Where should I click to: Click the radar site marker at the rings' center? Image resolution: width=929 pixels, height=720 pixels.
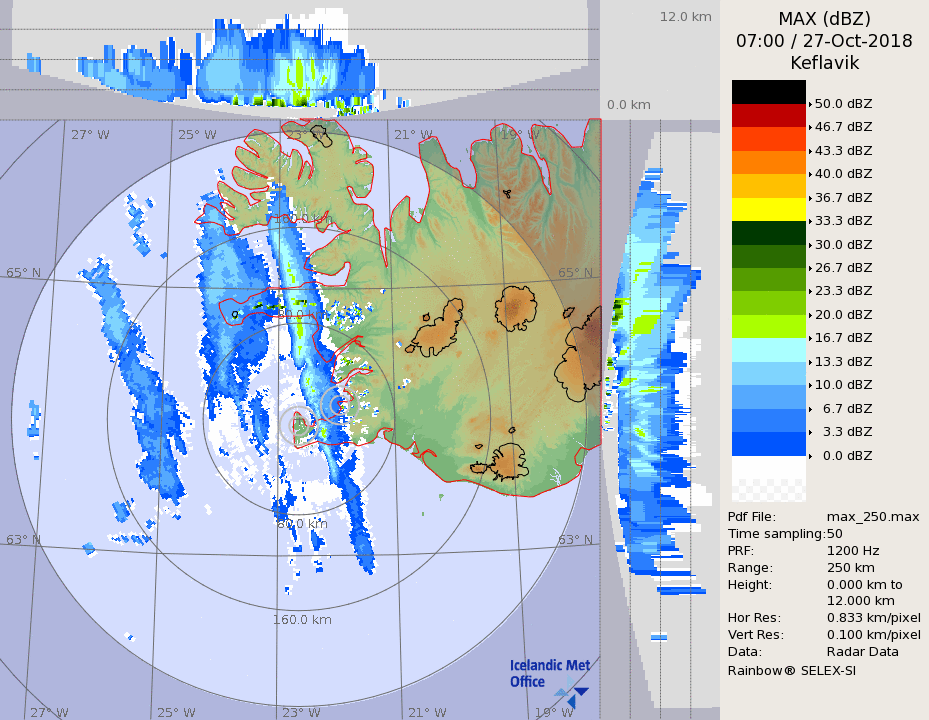tap(297, 424)
